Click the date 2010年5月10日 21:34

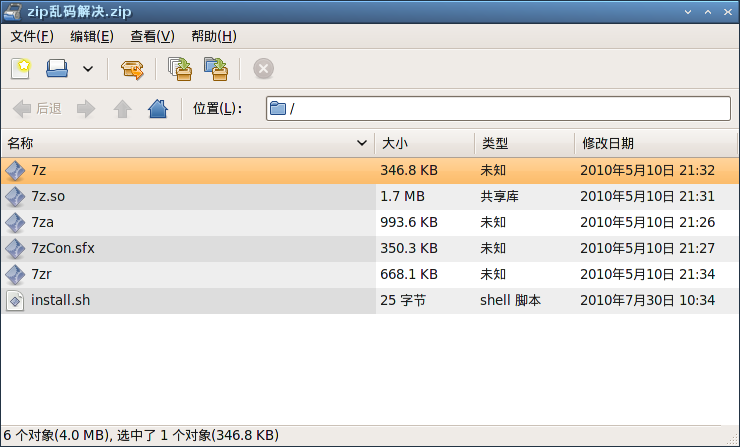(648, 274)
